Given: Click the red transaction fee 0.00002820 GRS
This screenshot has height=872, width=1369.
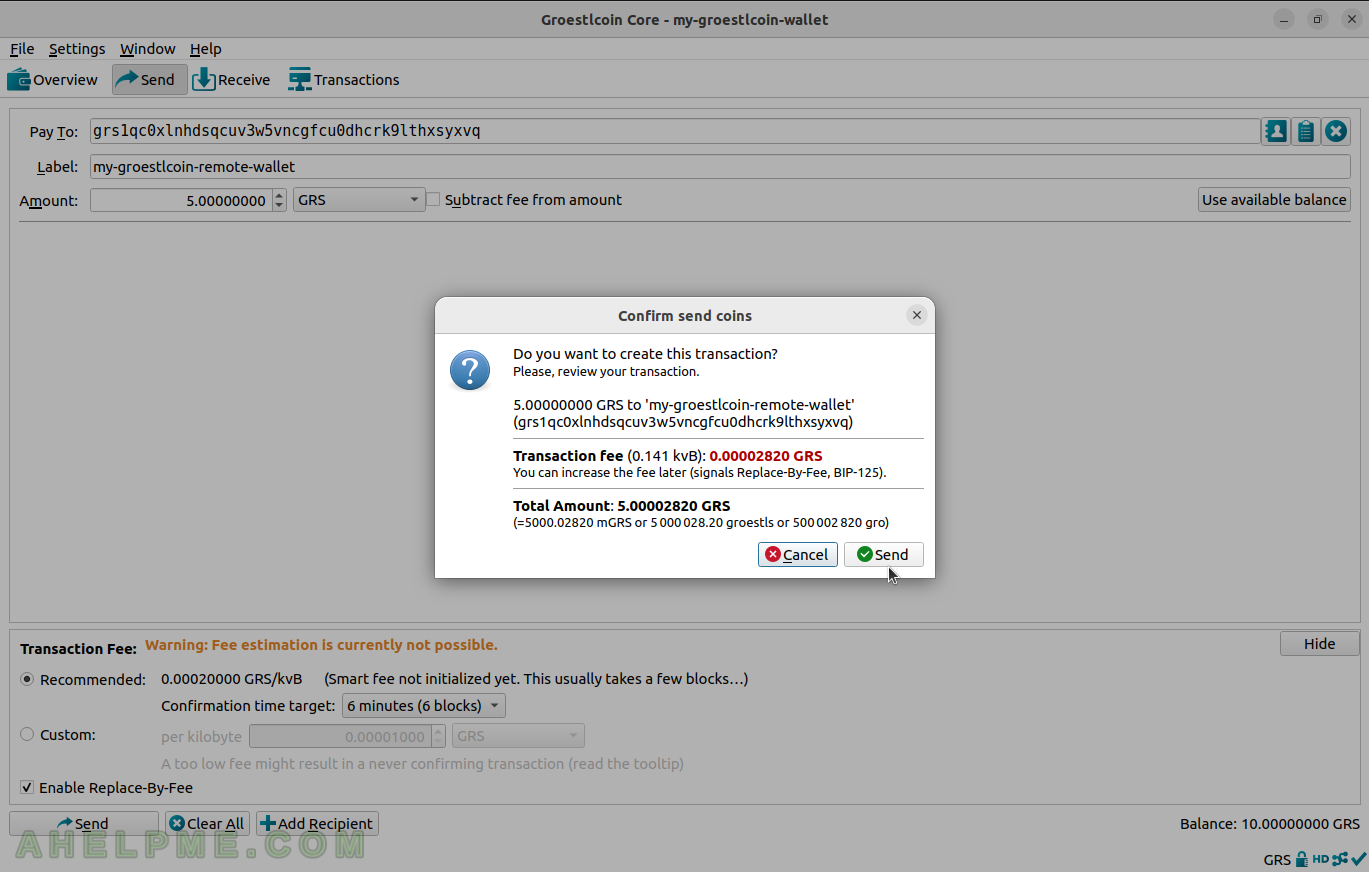Looking at the screenshot, I should pyautogui.click(x=766, y=456).
